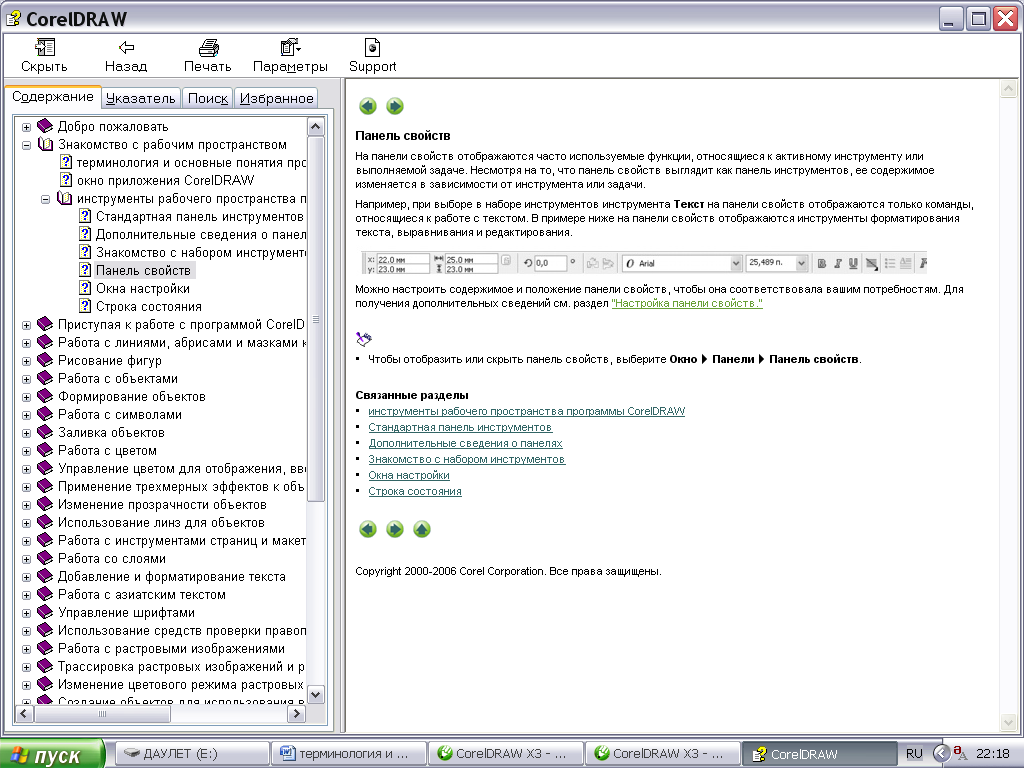Click the book icon beside Заливка объектов
Image resolution: width=1024 pixels, height=768 pixels.
click(x=45, y=432)
